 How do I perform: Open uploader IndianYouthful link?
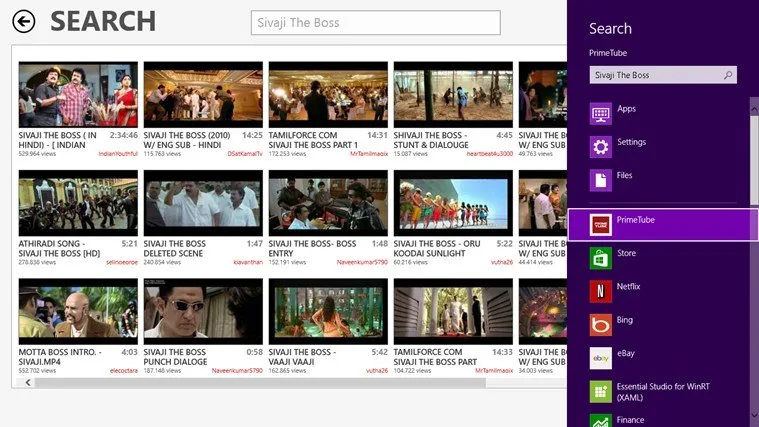[118, 154]
